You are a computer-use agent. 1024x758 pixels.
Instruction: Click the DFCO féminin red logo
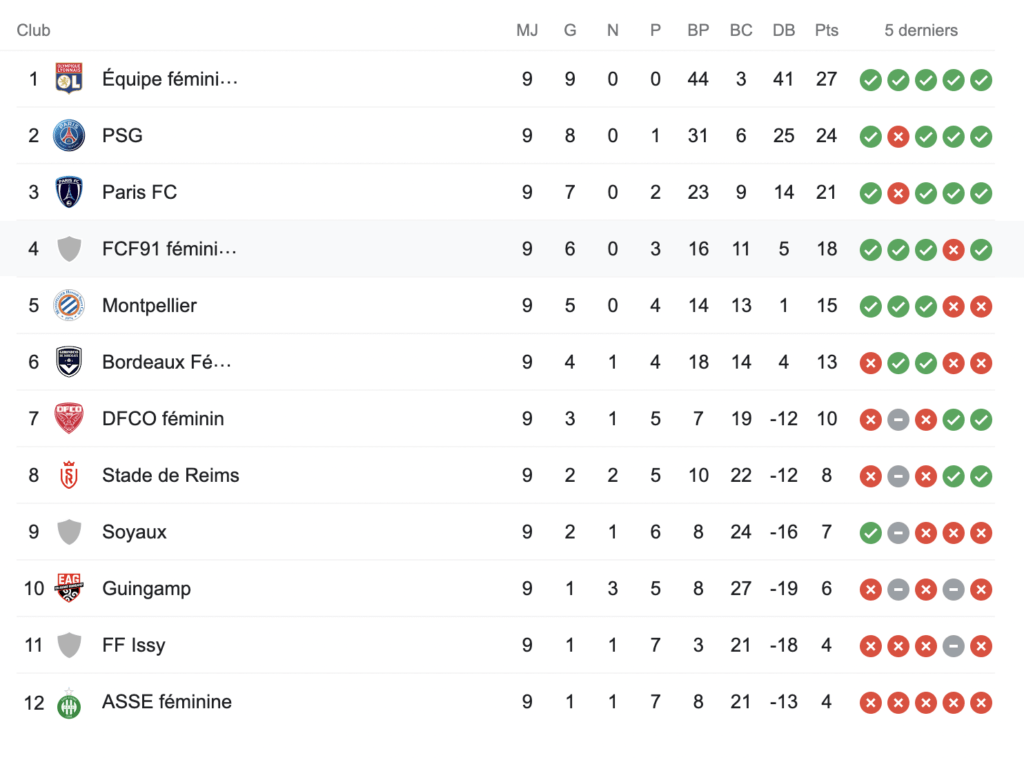(69, 418)
